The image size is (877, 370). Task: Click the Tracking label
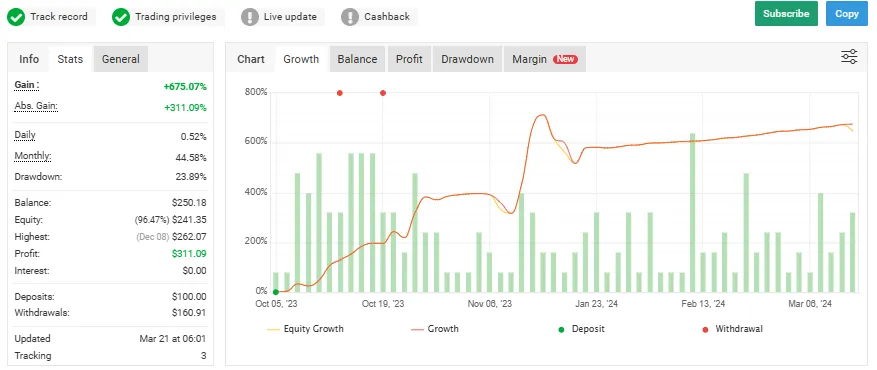[32, 355]
